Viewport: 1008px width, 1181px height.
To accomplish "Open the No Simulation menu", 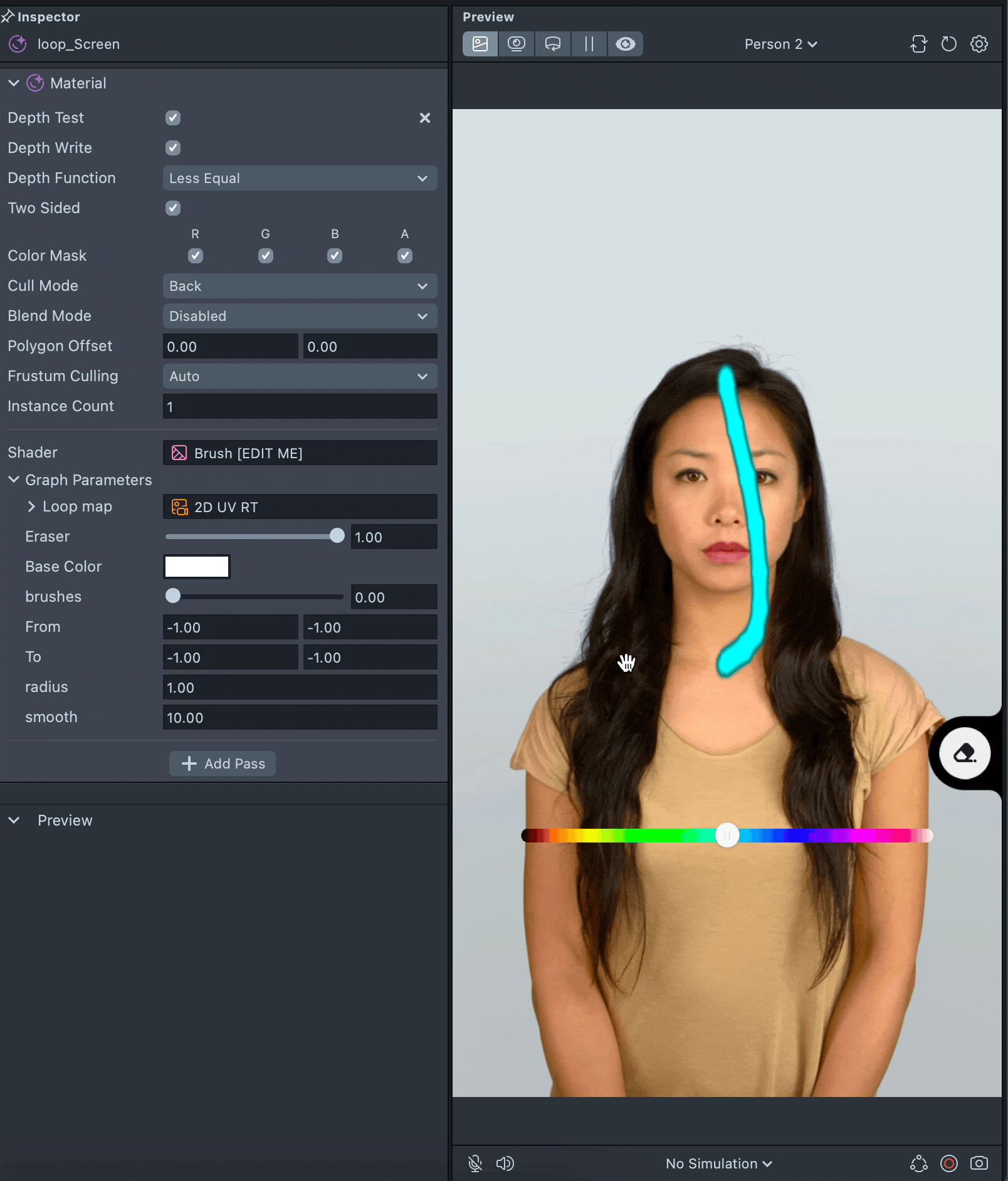I will (718, 1163).
